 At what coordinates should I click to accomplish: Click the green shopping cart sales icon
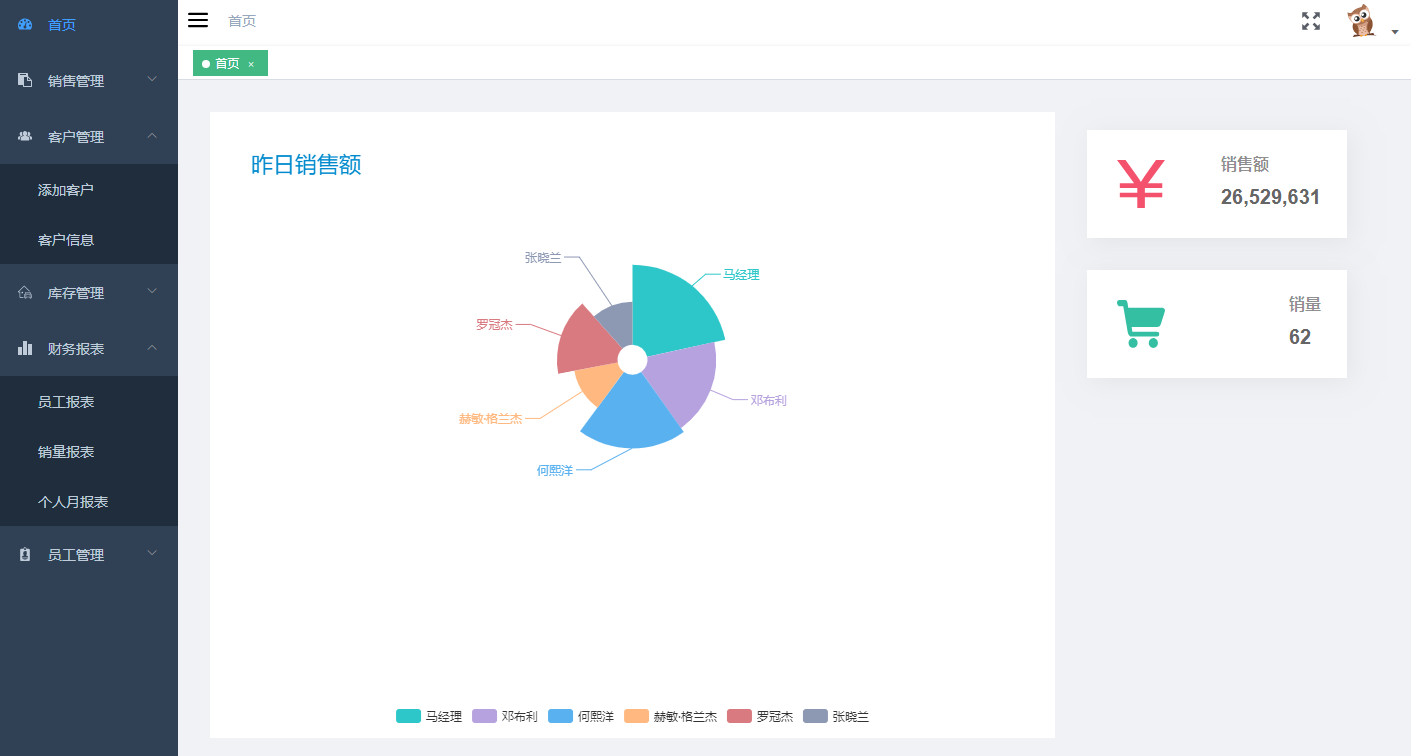point(1140,323)
